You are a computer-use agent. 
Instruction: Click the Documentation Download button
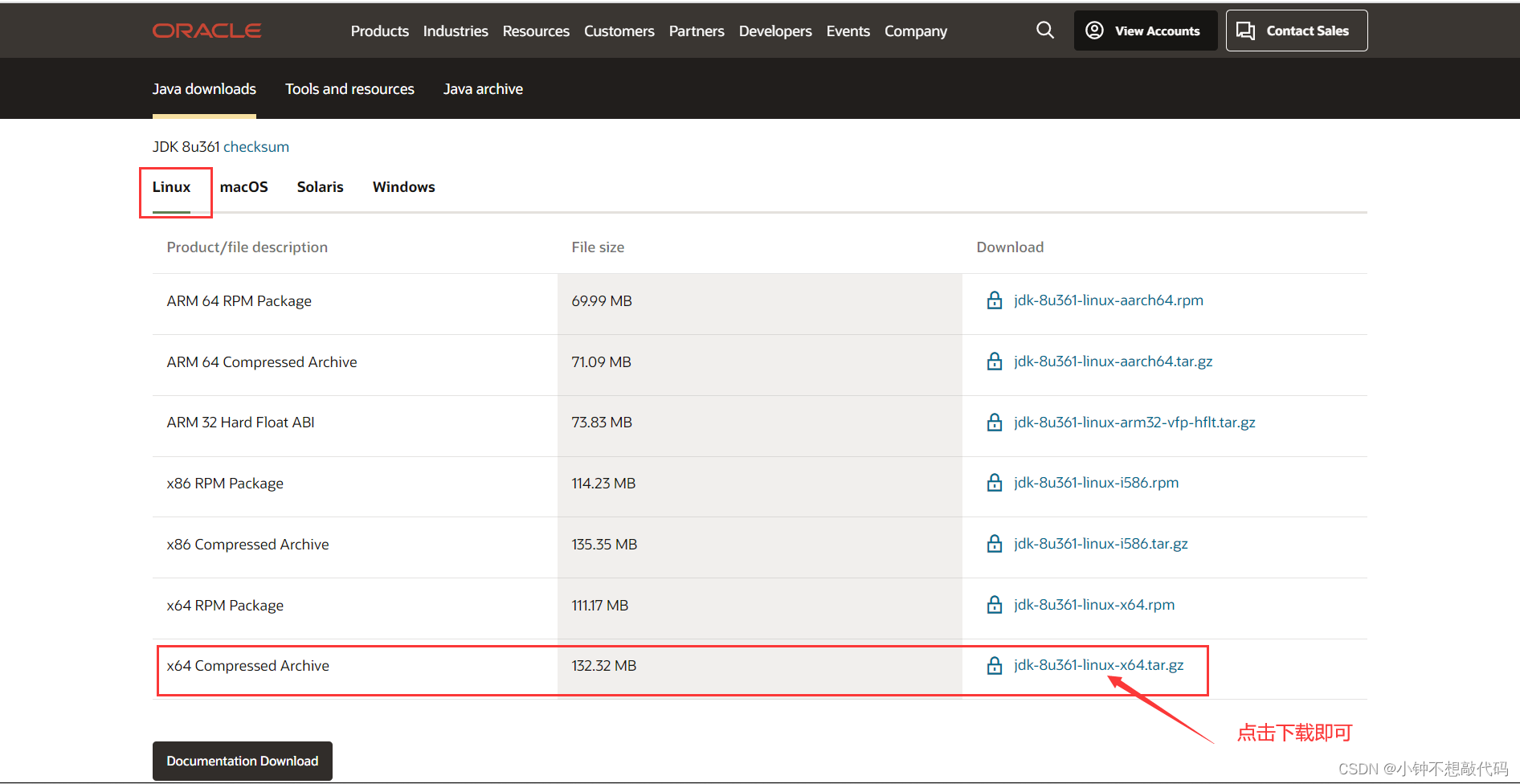click(243, 761)
